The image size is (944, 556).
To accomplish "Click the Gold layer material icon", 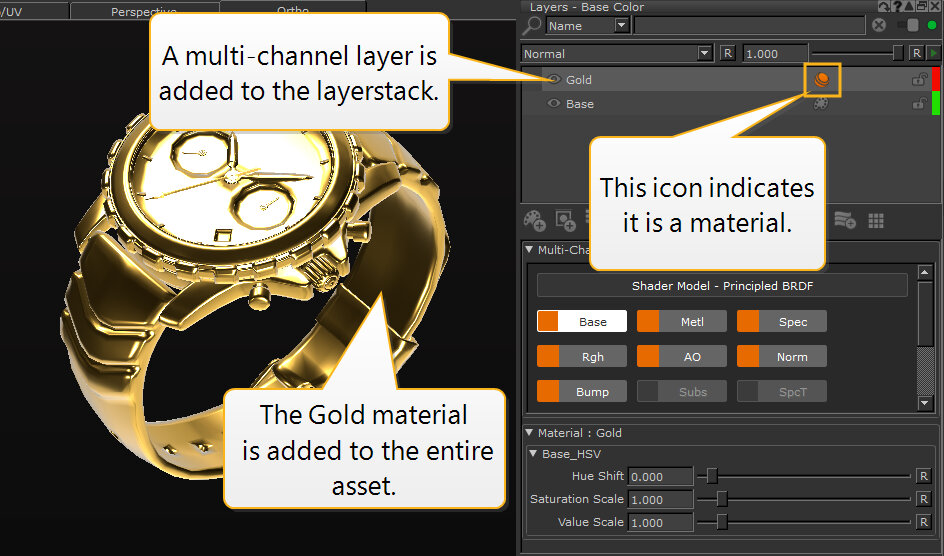I will [821, 80].
